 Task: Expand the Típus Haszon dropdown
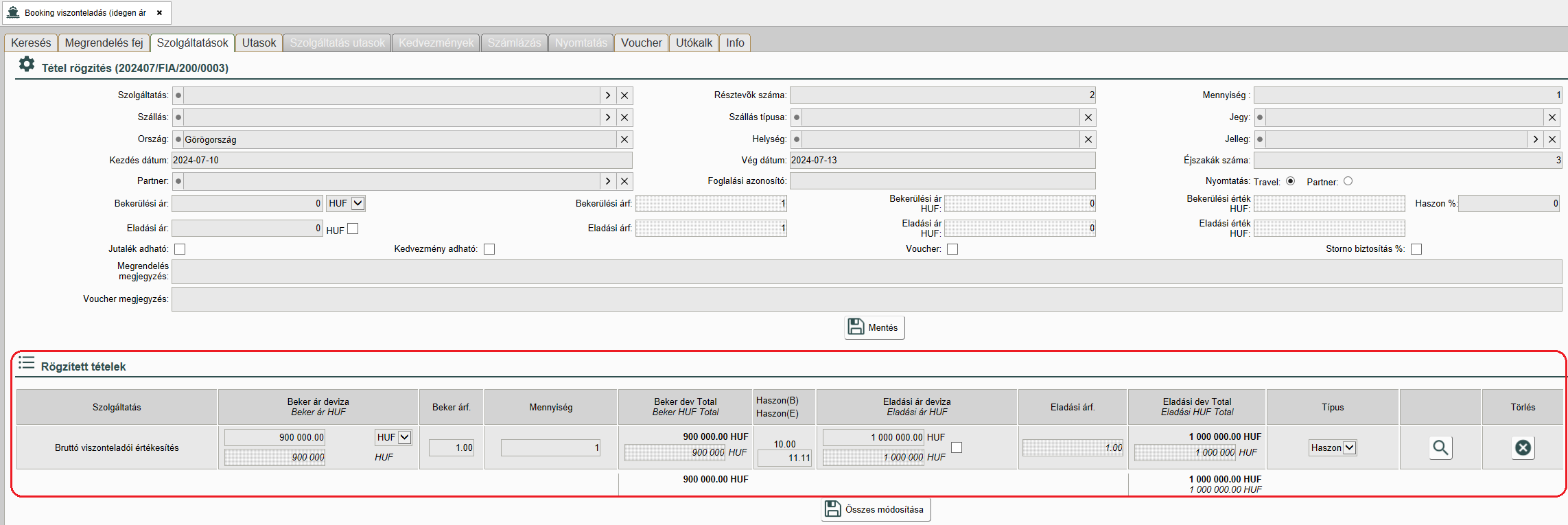[x=1349, y=447]
